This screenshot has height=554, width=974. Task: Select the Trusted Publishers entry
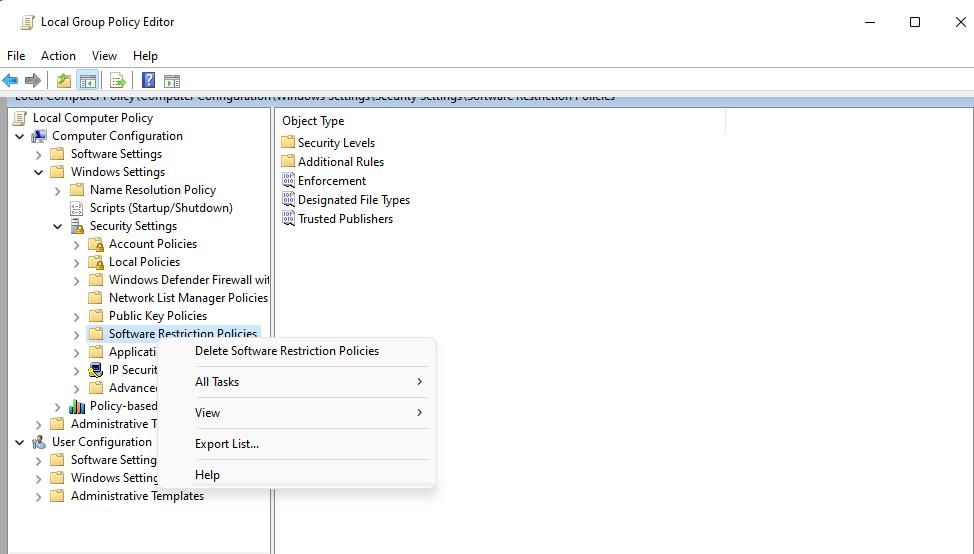coord(345,219)
